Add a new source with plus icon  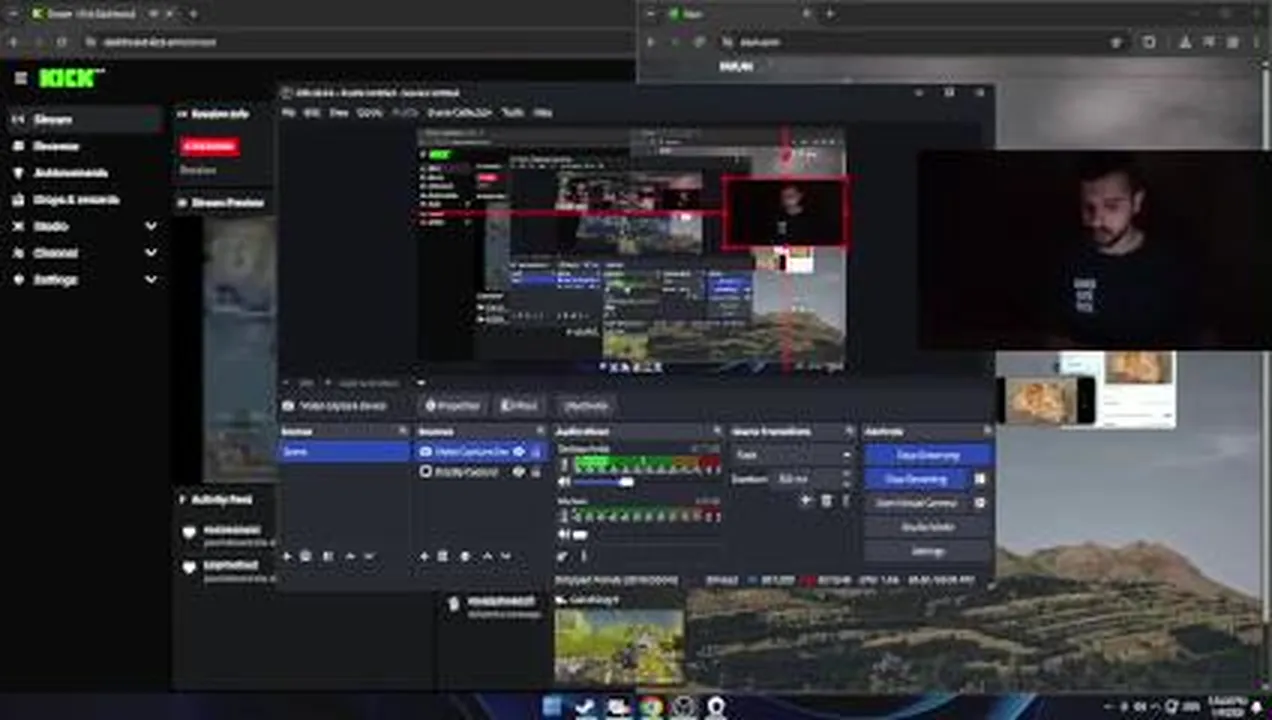(x=424, y=556)
